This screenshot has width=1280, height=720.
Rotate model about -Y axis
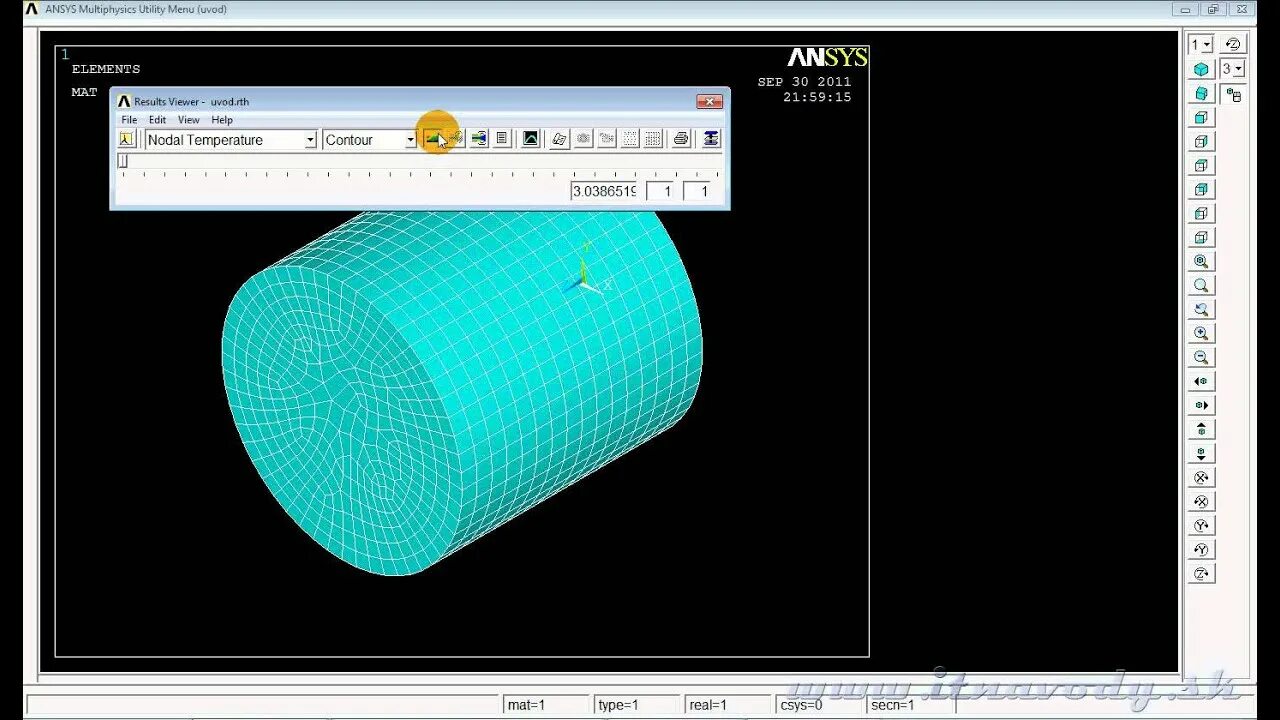(1201, 549)
